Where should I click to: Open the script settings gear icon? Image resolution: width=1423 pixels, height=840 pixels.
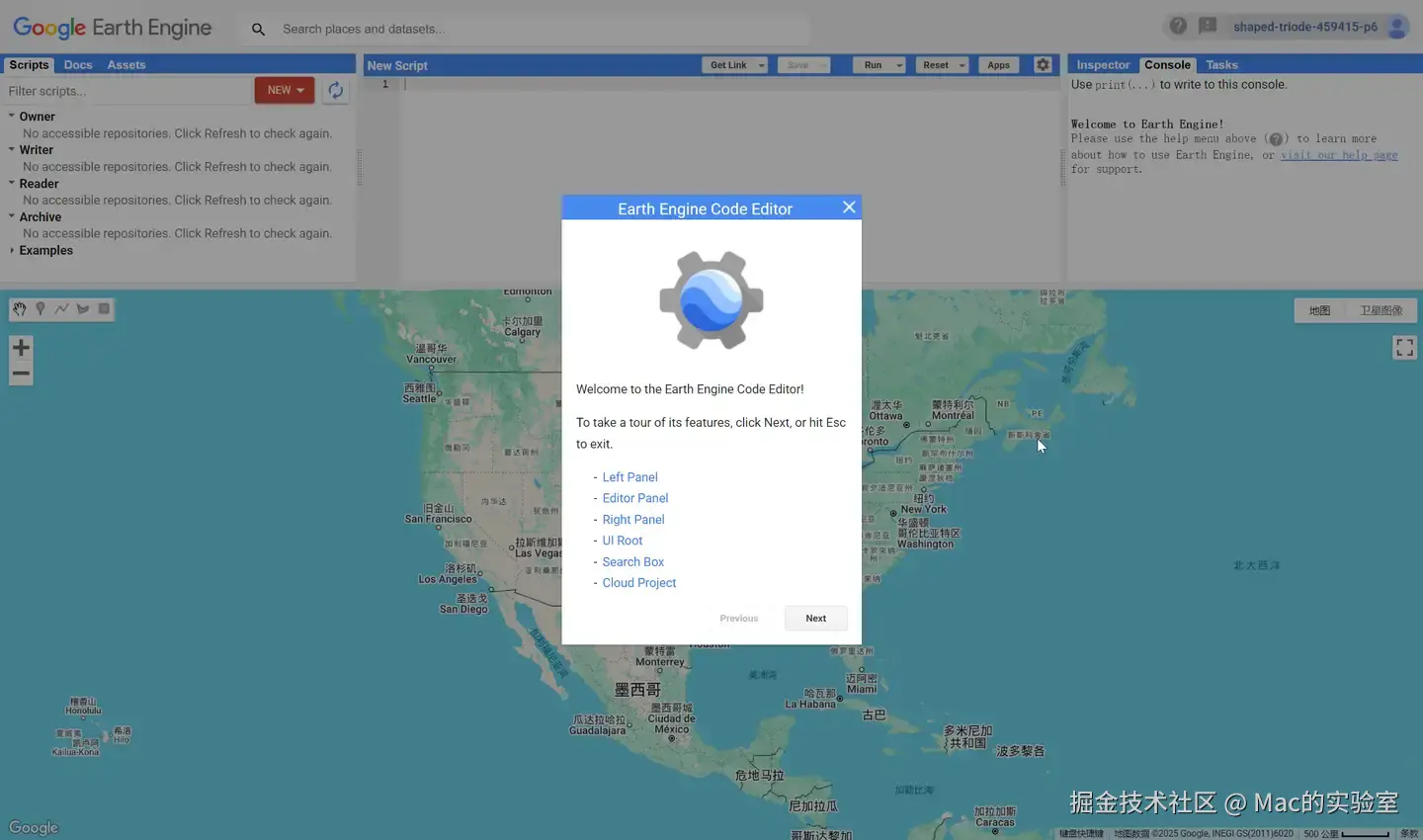coord(1043,65)
